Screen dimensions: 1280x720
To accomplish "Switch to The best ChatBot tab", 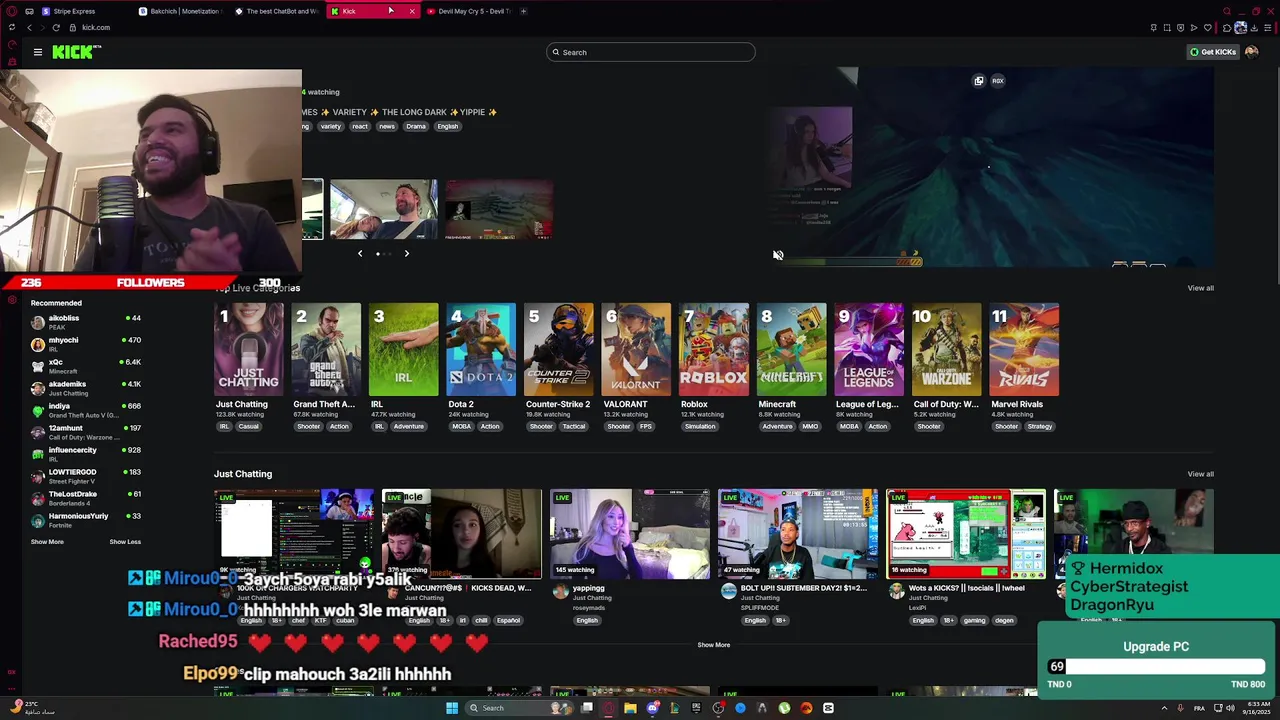I will 275,11.
